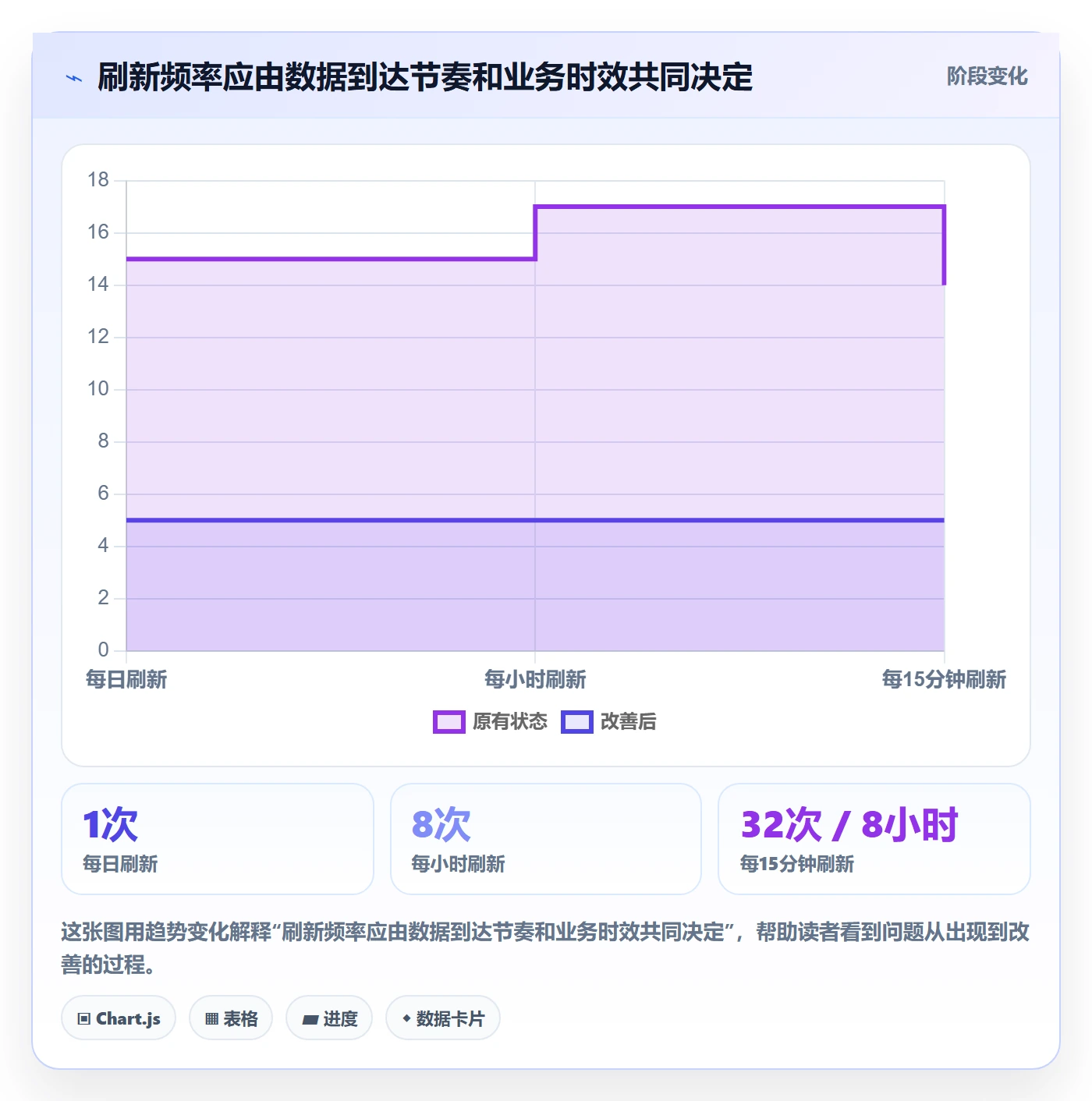Image resolution: width=1092 pixels, height=1101 pixels.
Task: Click the description paragraph starting with 这张图用趋势变化解释
Action: (x=545, y=948)
